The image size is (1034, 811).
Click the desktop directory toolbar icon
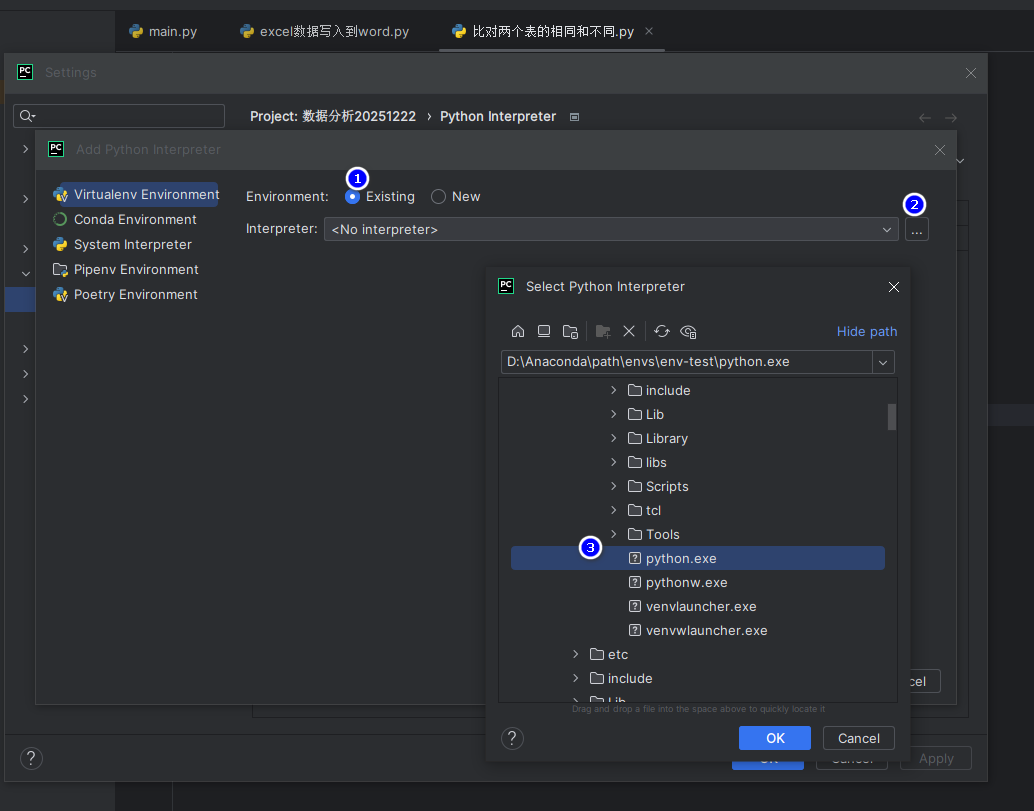coord(544,331)
